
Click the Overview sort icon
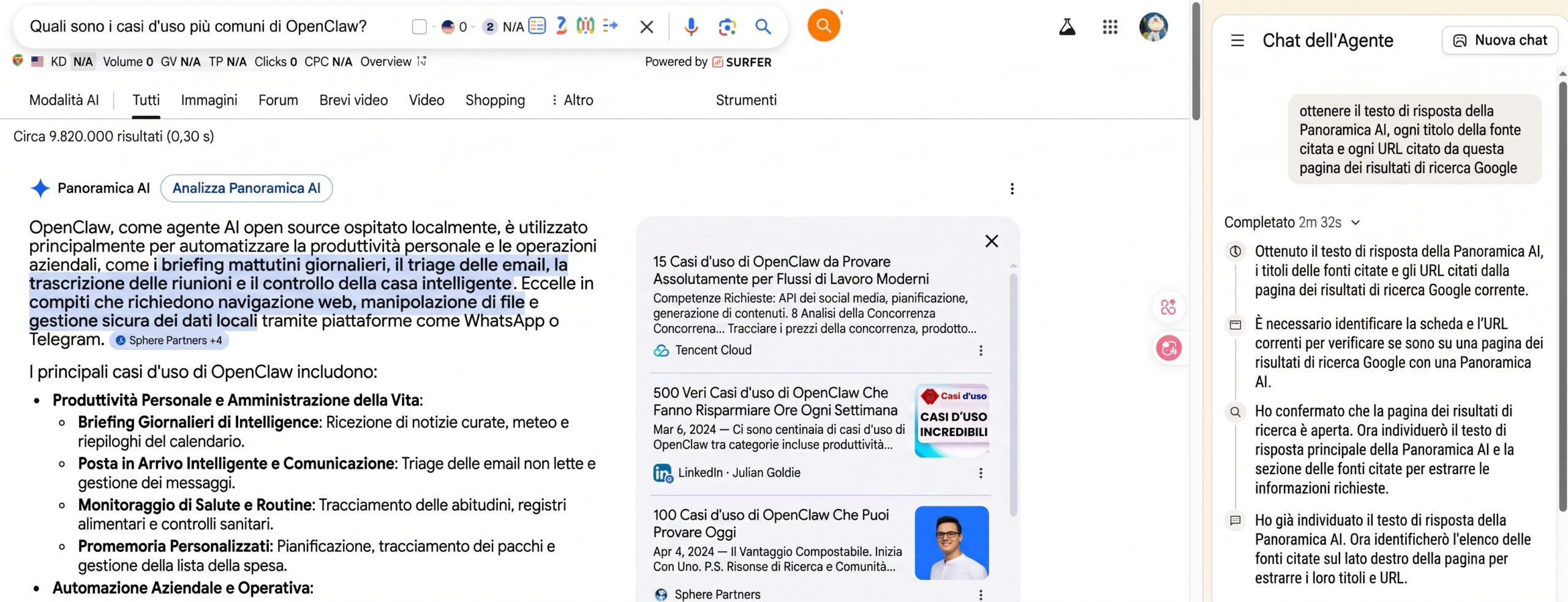coord(421,61)
